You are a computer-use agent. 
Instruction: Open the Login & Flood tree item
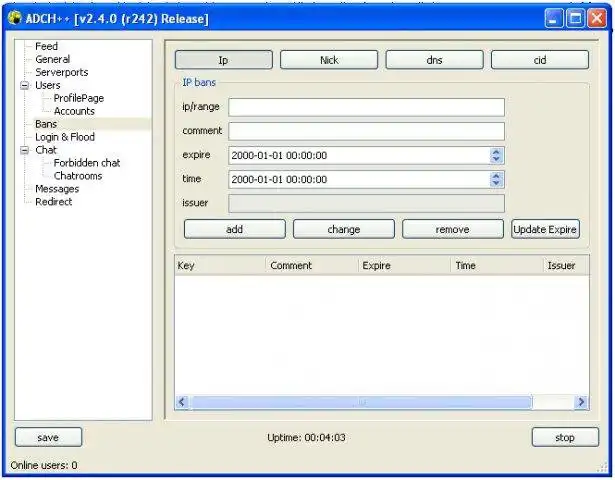pyautogui.click(x=65, y=137)
